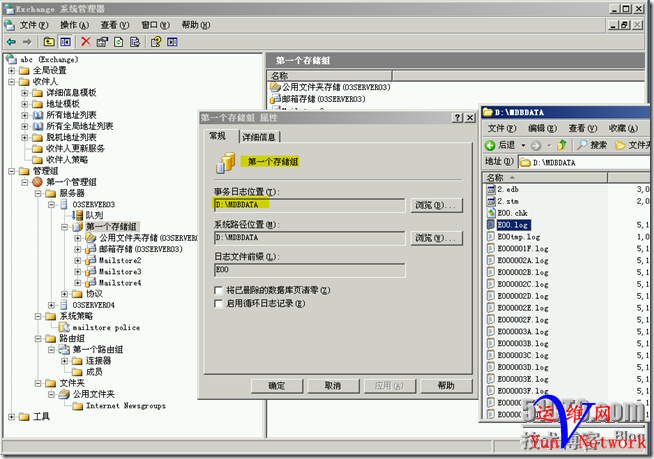Click the Name column header in Explorer
The height and width of the screenshot is (459, 654).
[x=544, y=178]
